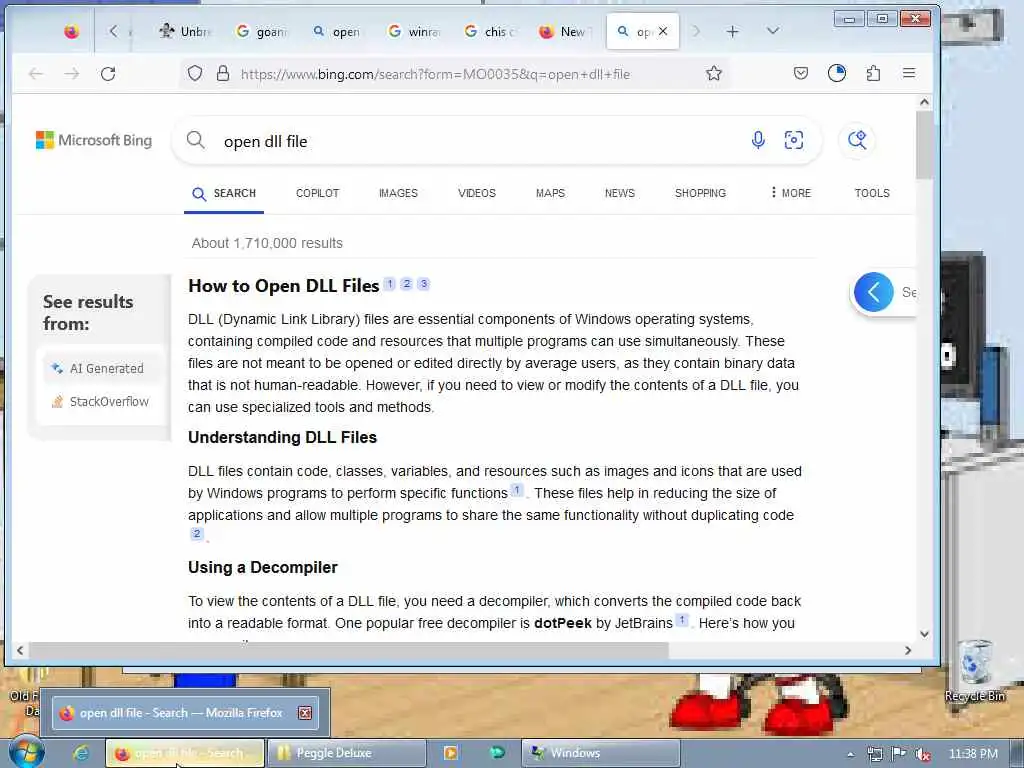Click the Bing search box text
This screenshot has height=768, width=1024.
(x=265, y=141)
